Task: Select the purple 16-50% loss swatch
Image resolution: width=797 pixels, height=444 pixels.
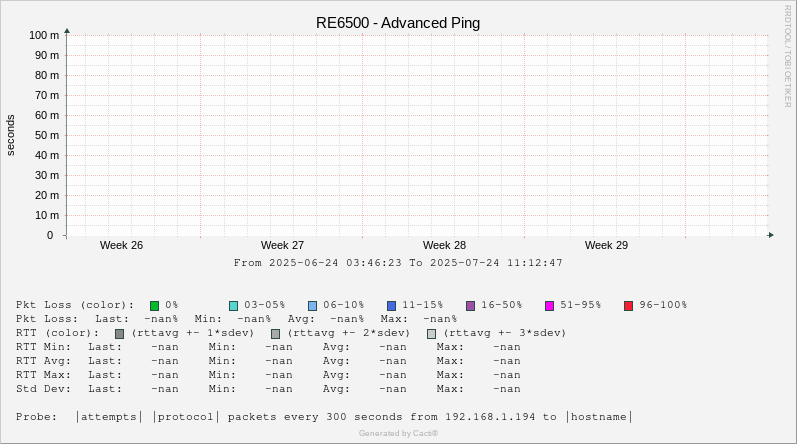Action: coord(471,305)
